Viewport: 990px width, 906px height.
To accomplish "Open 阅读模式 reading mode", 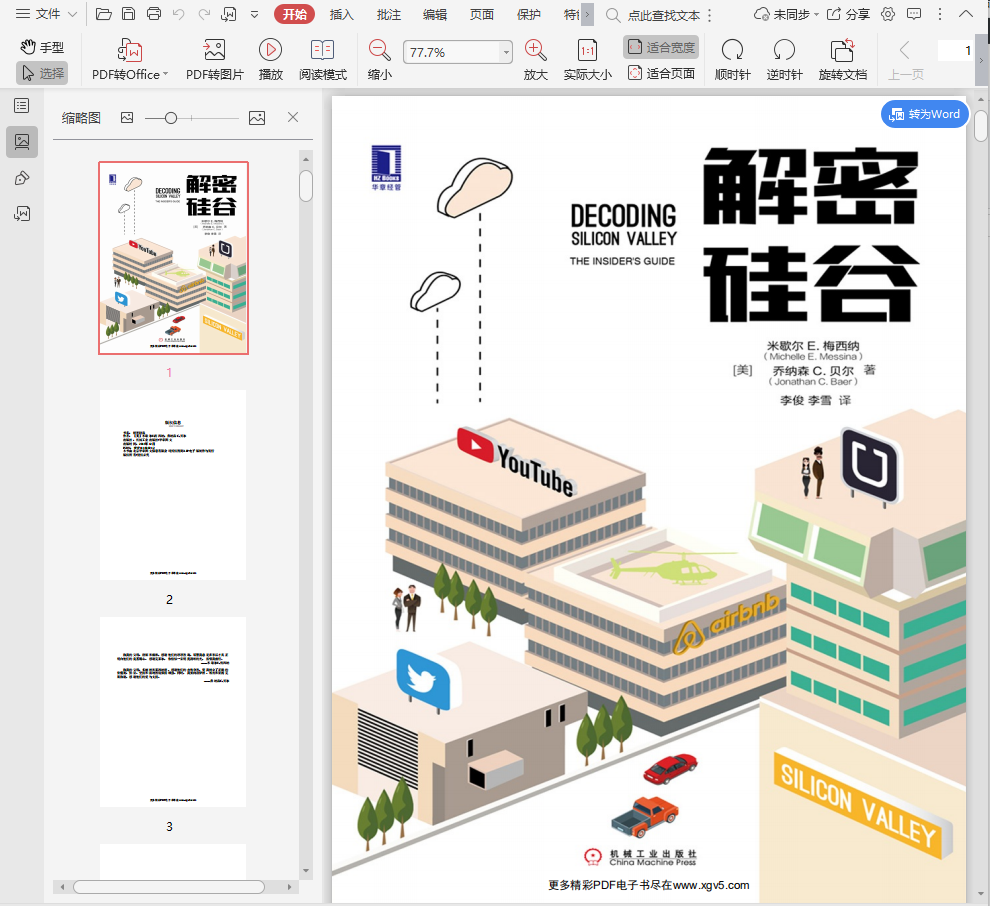I will 322,51.
